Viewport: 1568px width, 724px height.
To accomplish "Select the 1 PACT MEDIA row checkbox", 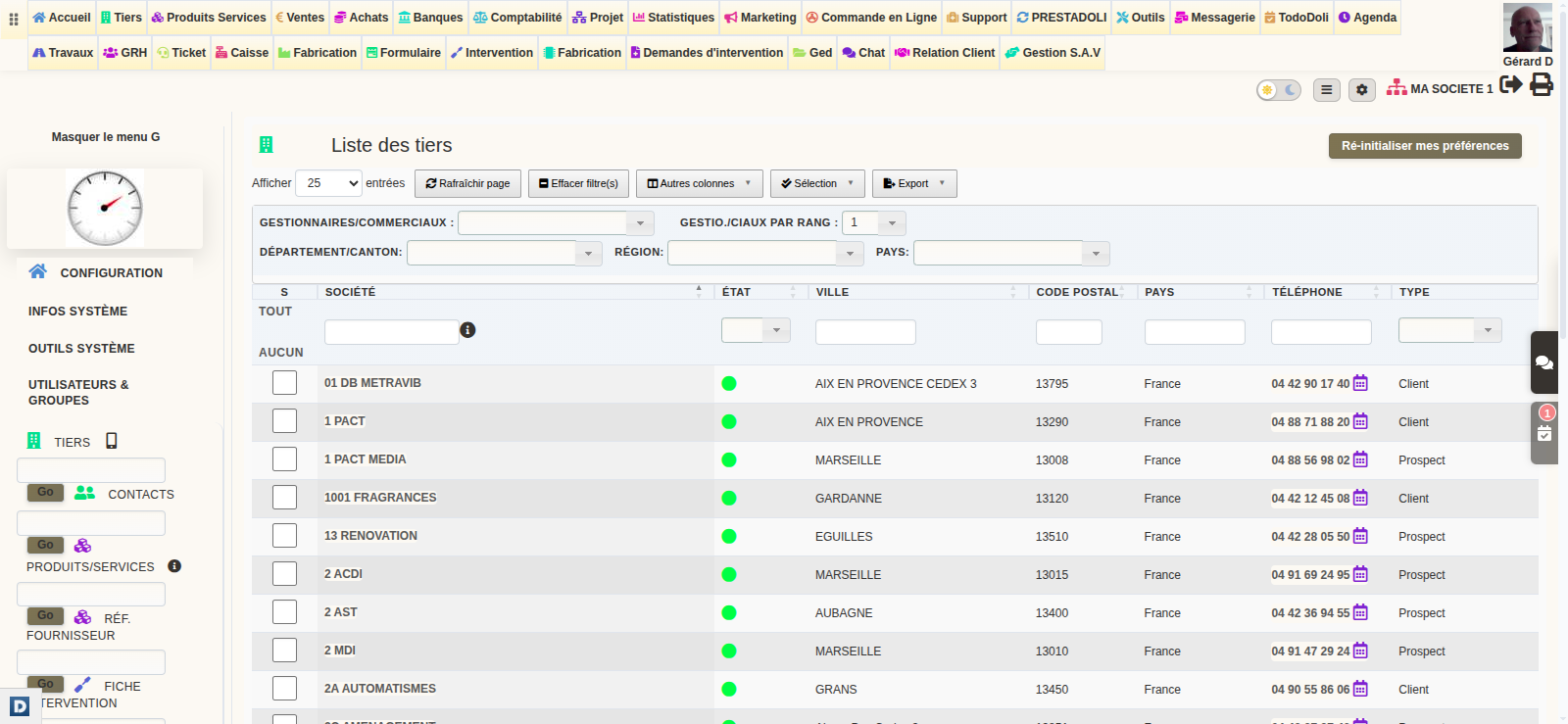I will point(284,459).
